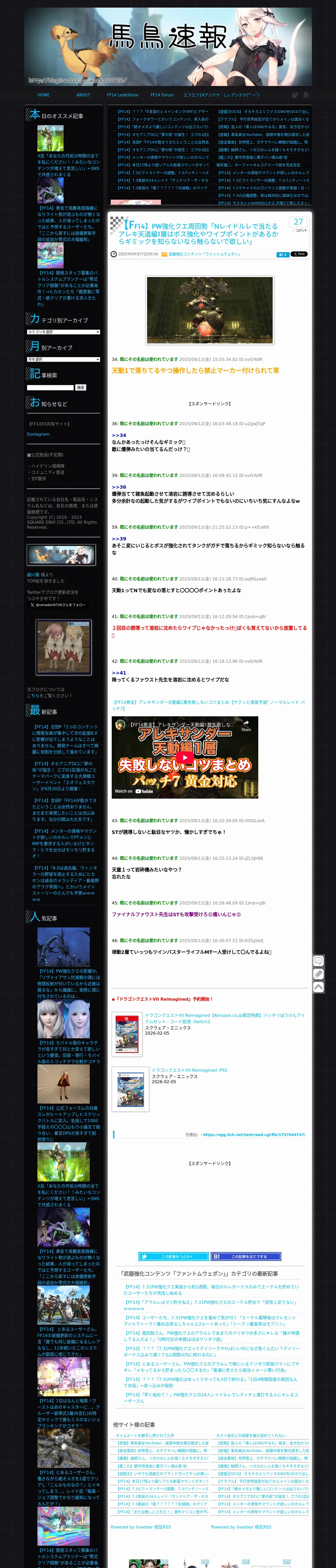This screenshot has height=1568, width=336.
Task: Play the embedded YouTube video
Action: 185,758
